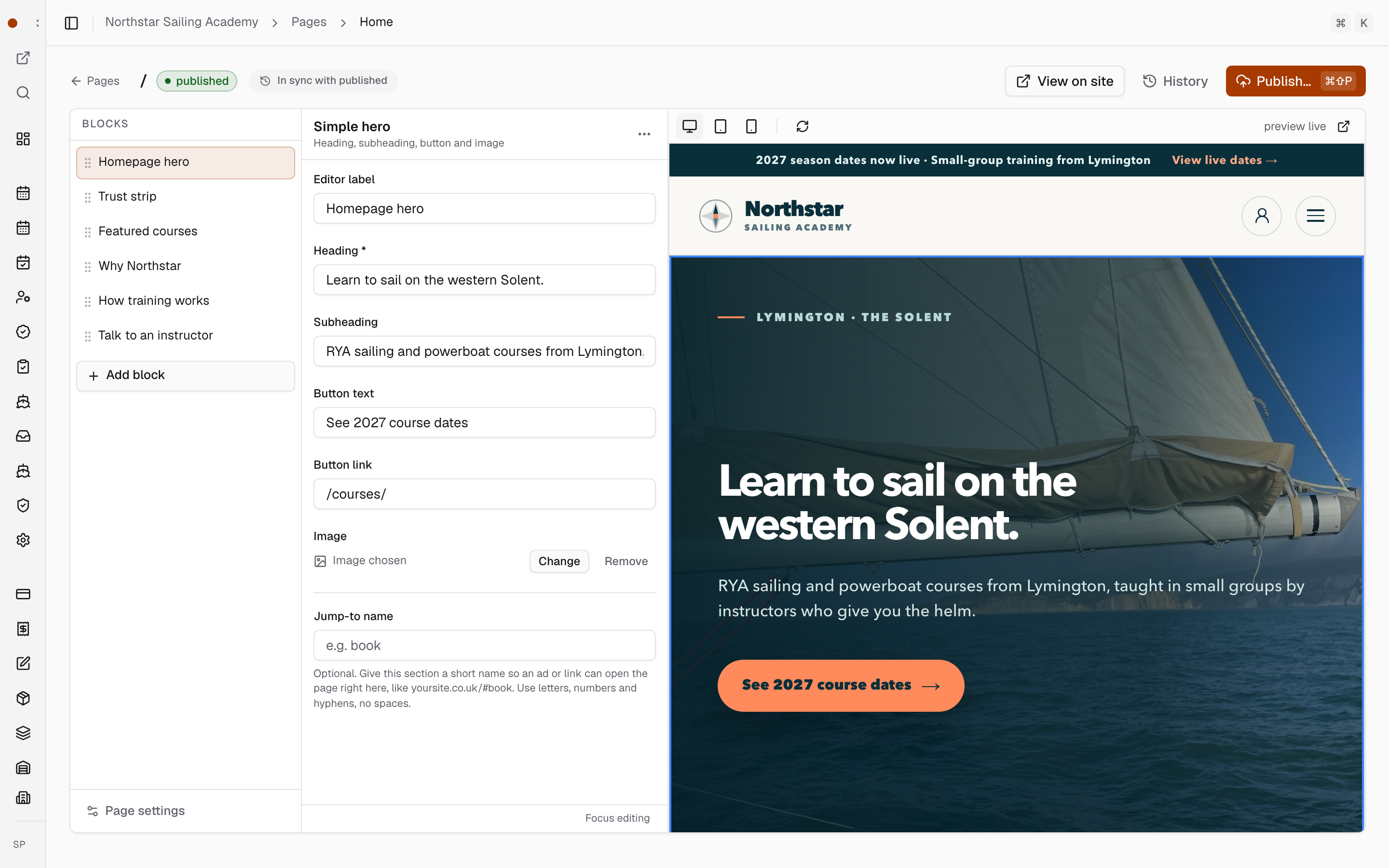Toggle the sidebar panel icon
Image resolution: width=1389 pixels, height=868 pixels.
(71, 22)
